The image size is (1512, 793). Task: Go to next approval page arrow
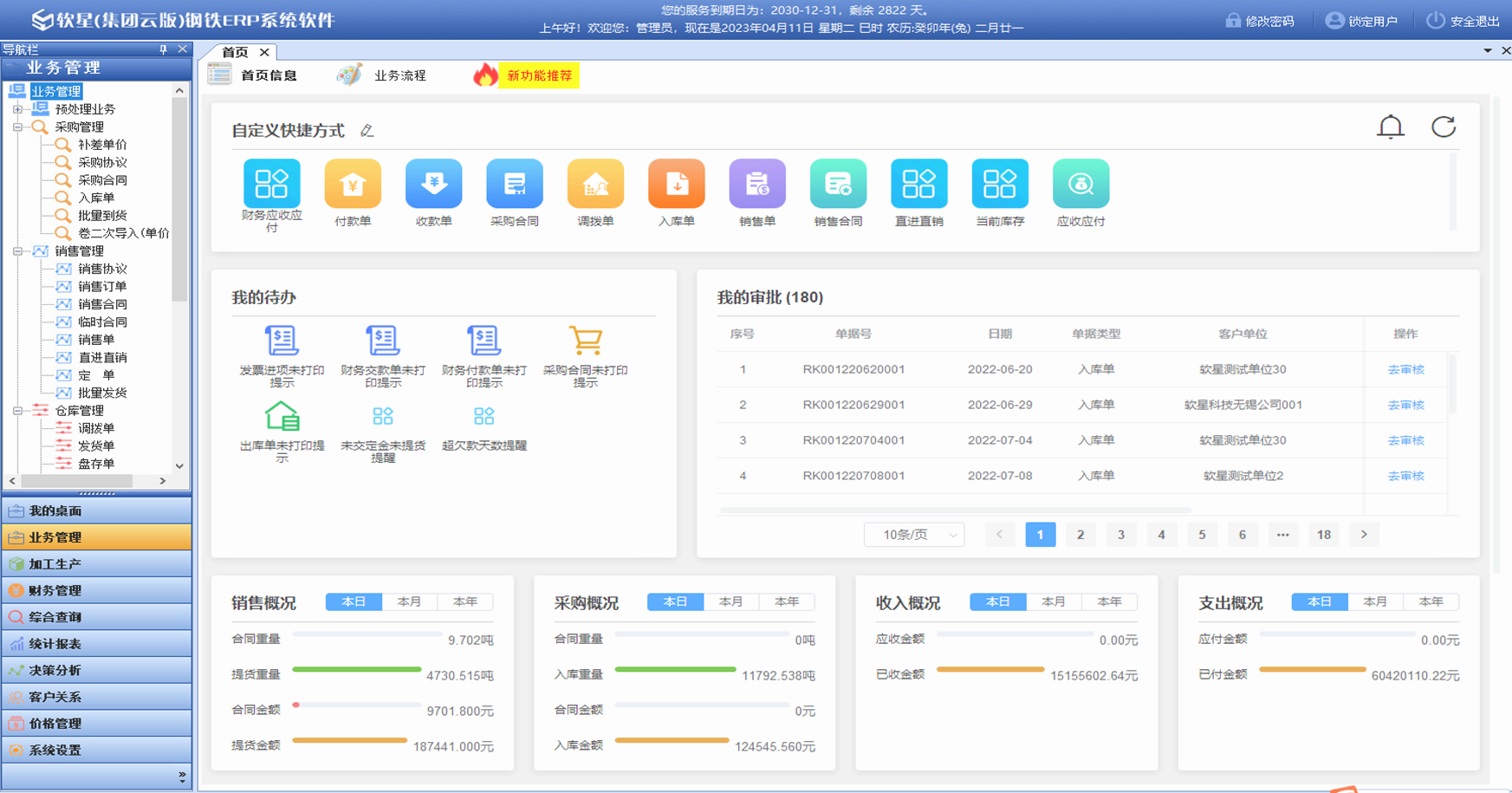(1364, 535)
